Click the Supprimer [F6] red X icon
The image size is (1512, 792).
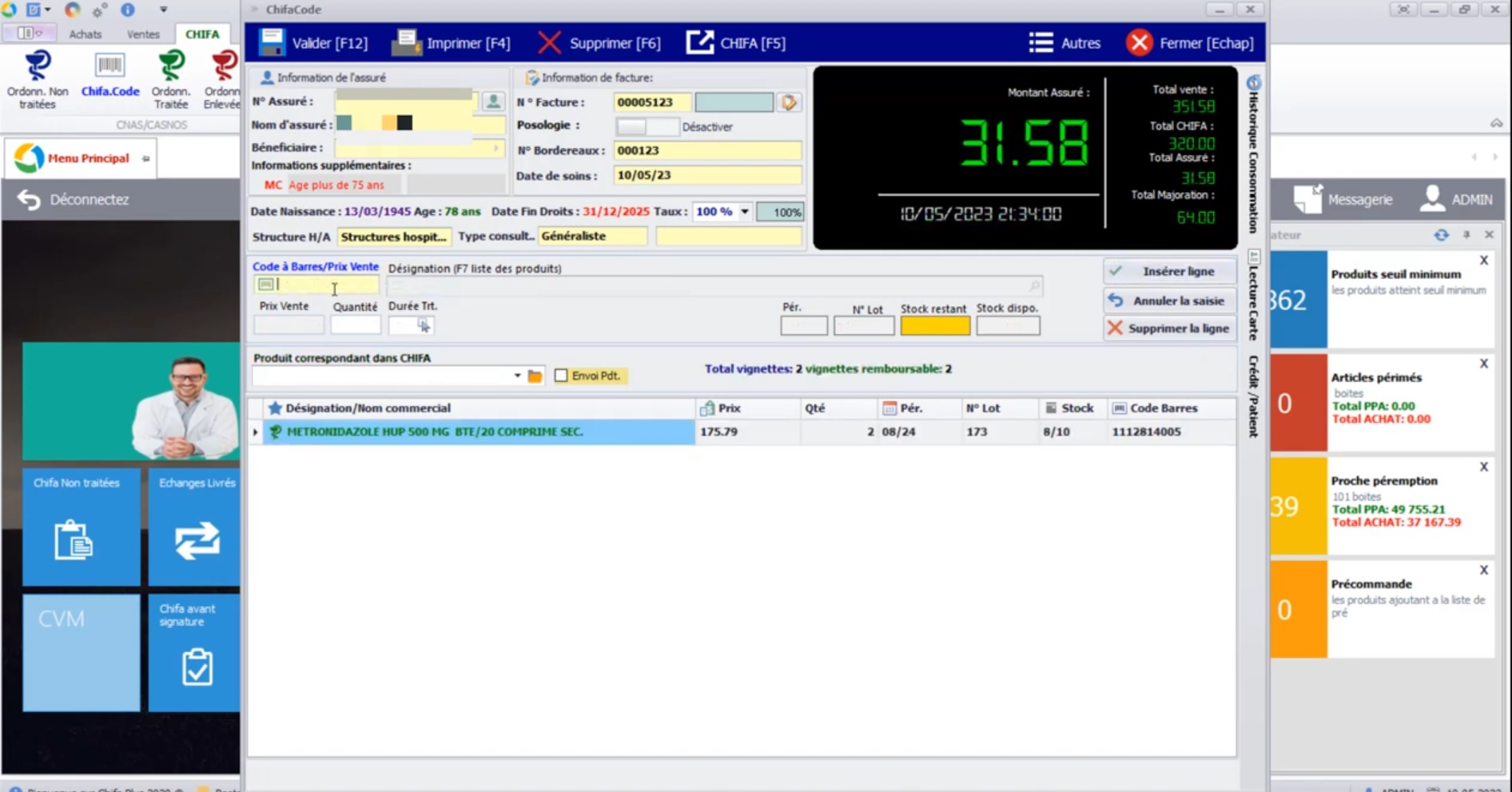coord(549,43)
